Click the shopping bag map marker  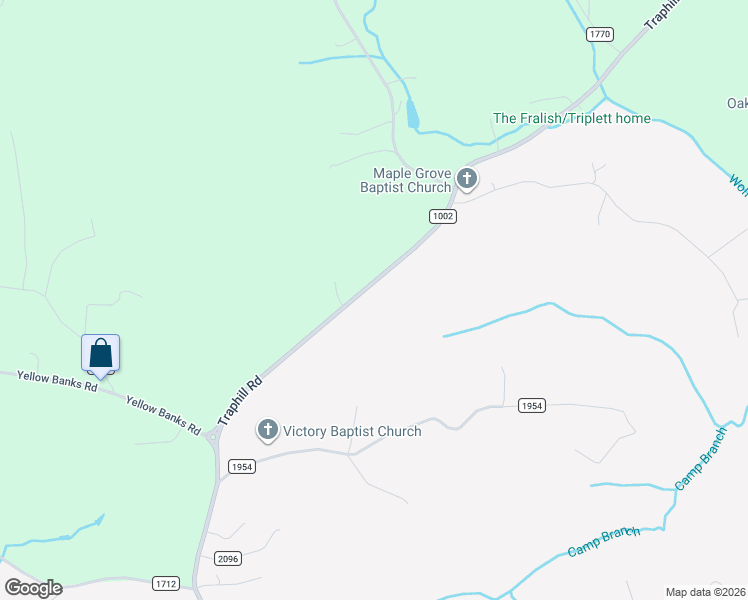[100, 355]
